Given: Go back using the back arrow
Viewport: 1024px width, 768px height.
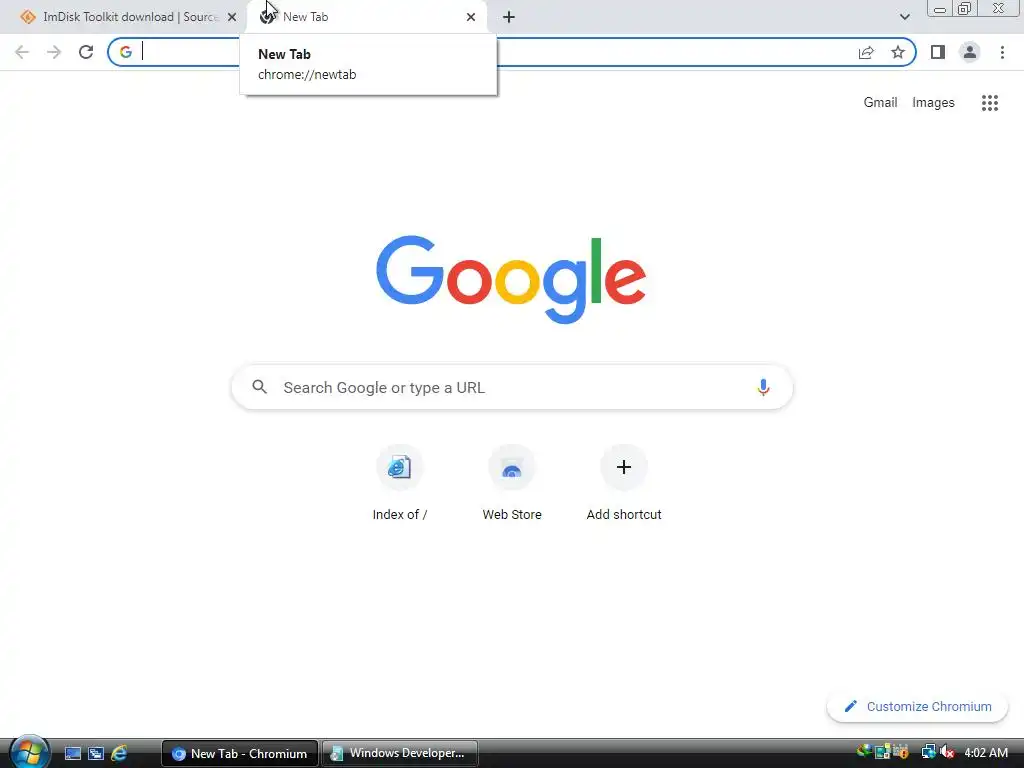Looking at the screenshot, I should point(22,52).
